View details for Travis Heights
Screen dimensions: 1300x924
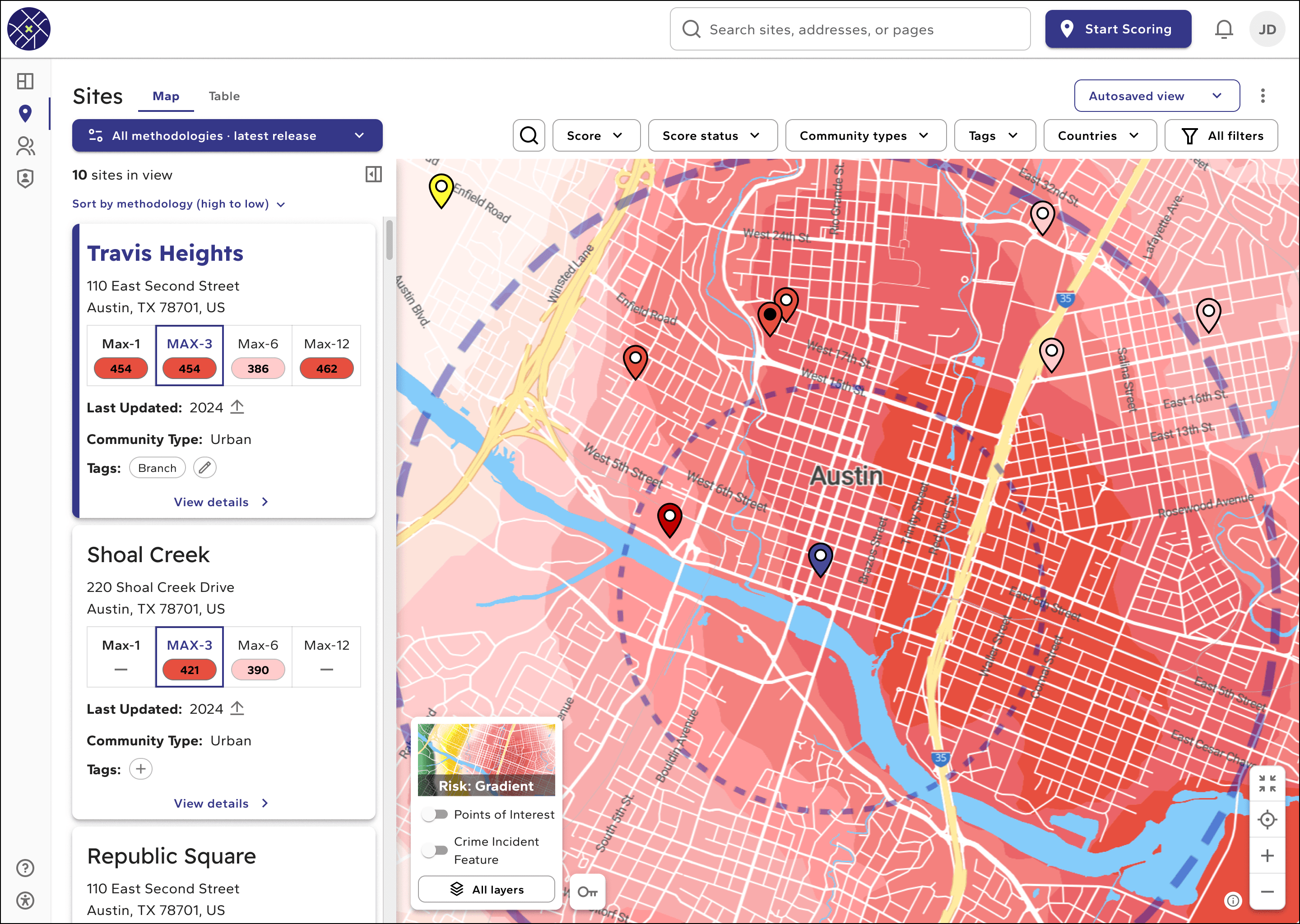(221, 502)
